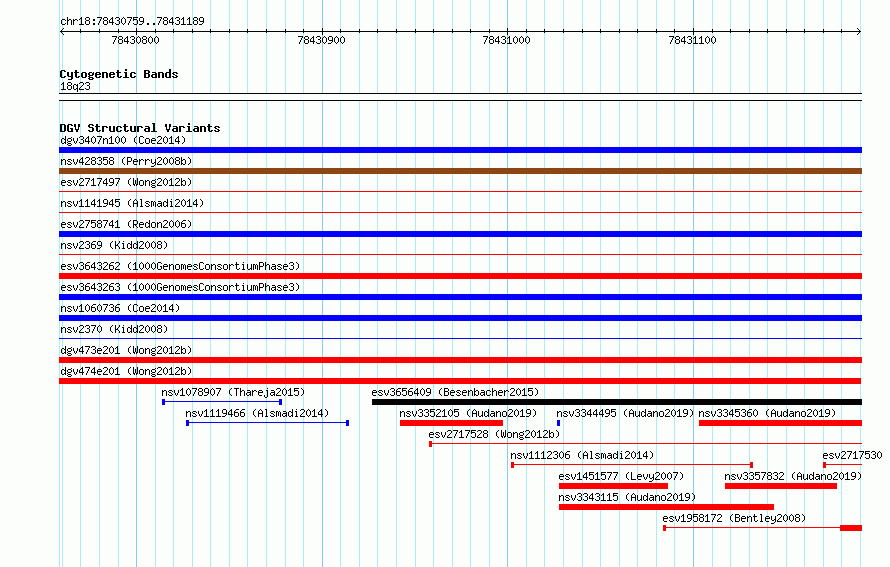
Task: Open the esv2717530 variant label
Action: [853, 455]
